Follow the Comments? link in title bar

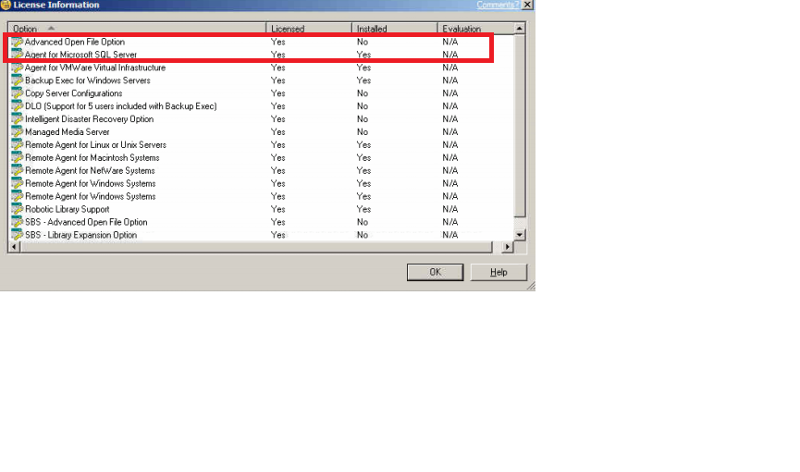click(x=497, y=5)
